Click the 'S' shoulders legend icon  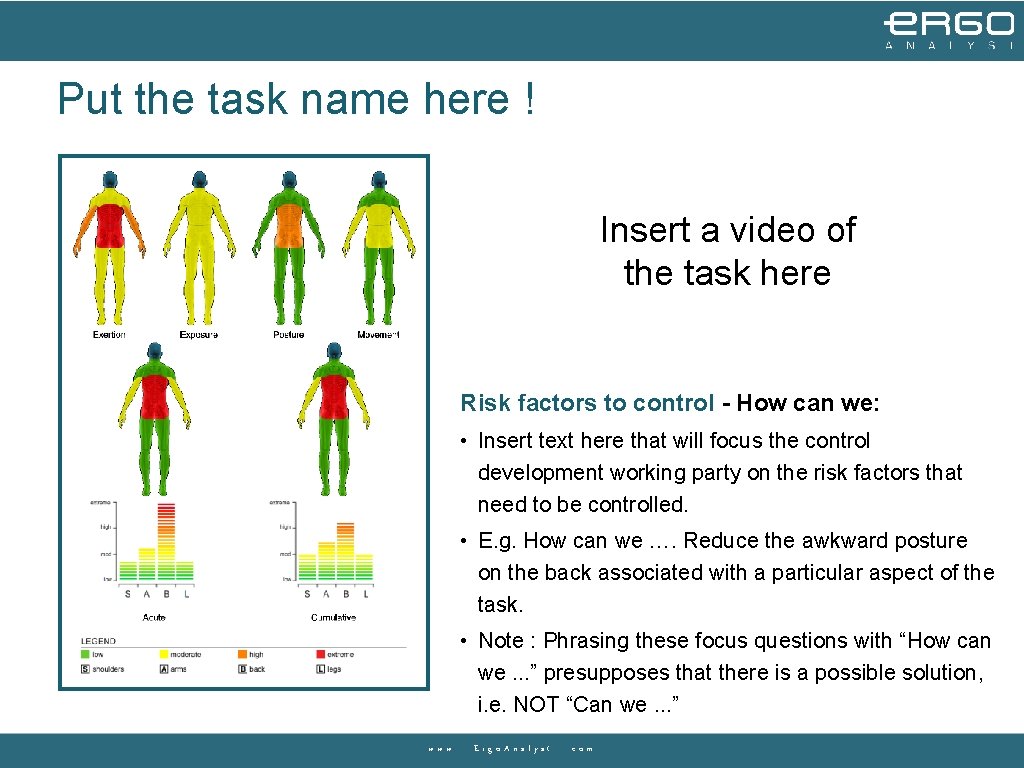(x=85, y=669)
